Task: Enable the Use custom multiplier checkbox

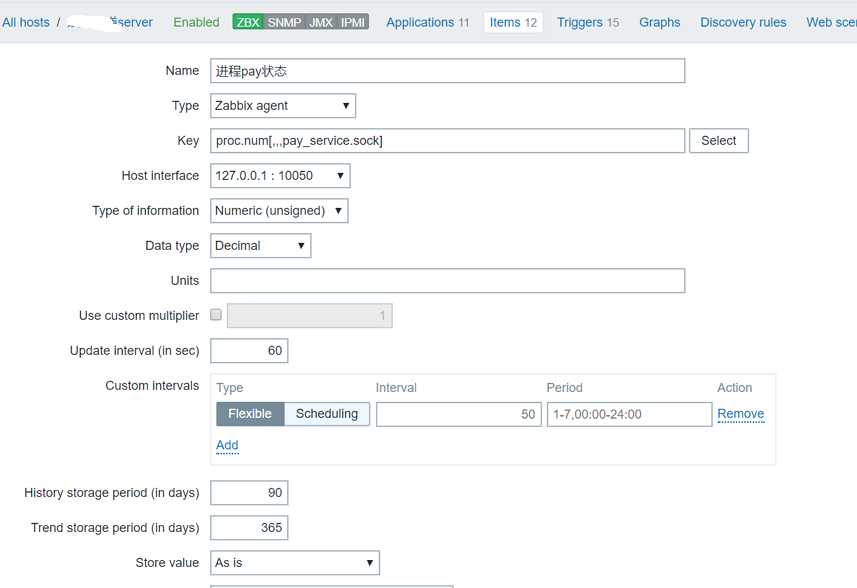Action: (216, 315)
